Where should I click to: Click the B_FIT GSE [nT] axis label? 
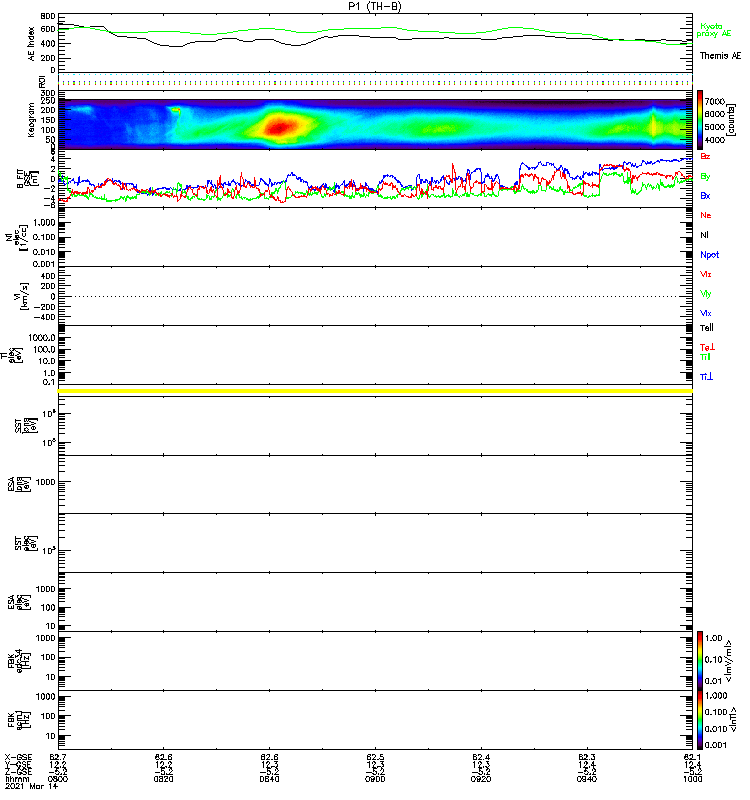point(28,179)
